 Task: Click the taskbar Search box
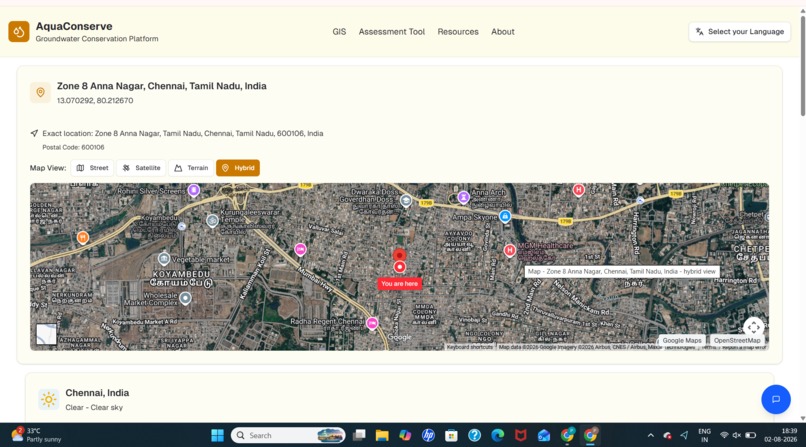[288, 436]
